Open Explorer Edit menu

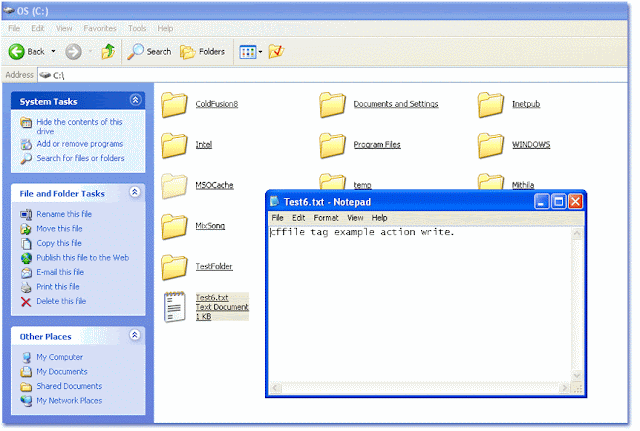click(x=38, y=29)
